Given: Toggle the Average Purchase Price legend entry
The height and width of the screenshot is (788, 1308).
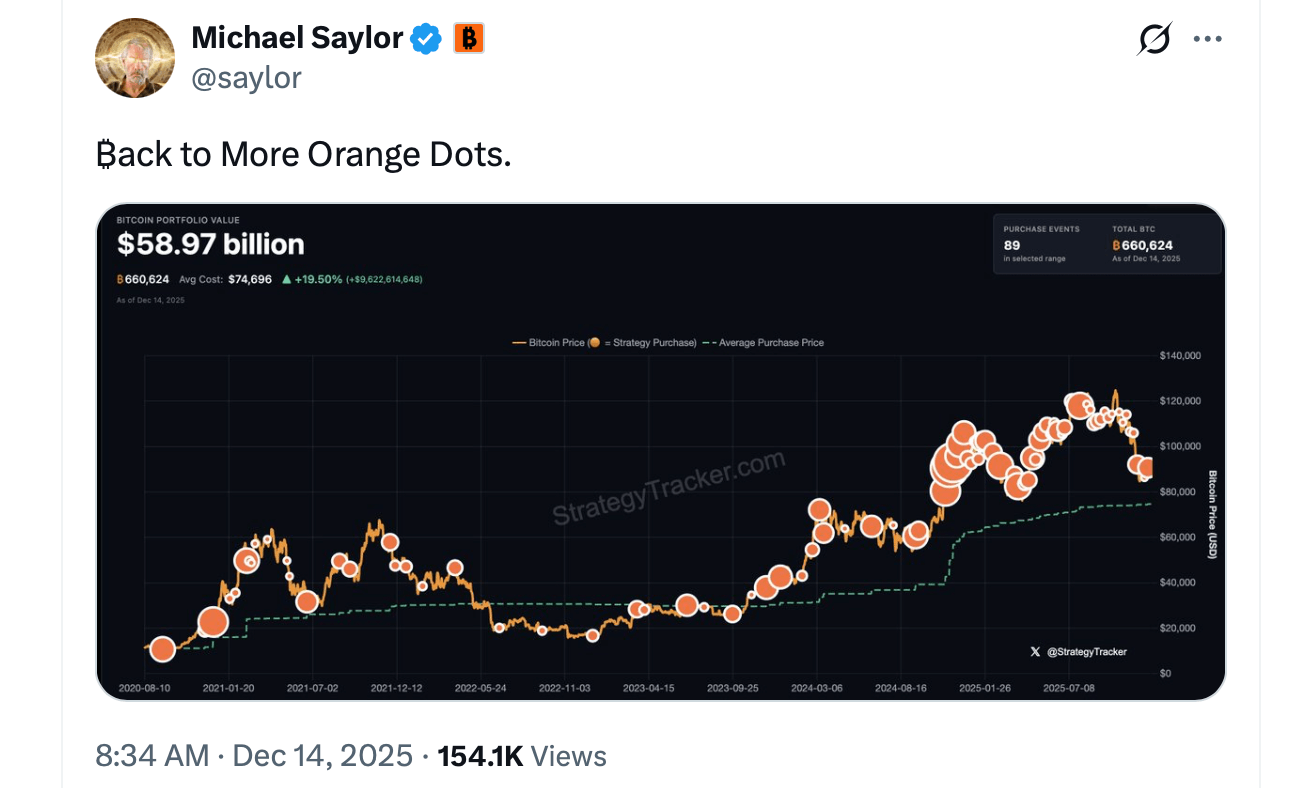Looking at the screenshot, I should coord(767,342).
